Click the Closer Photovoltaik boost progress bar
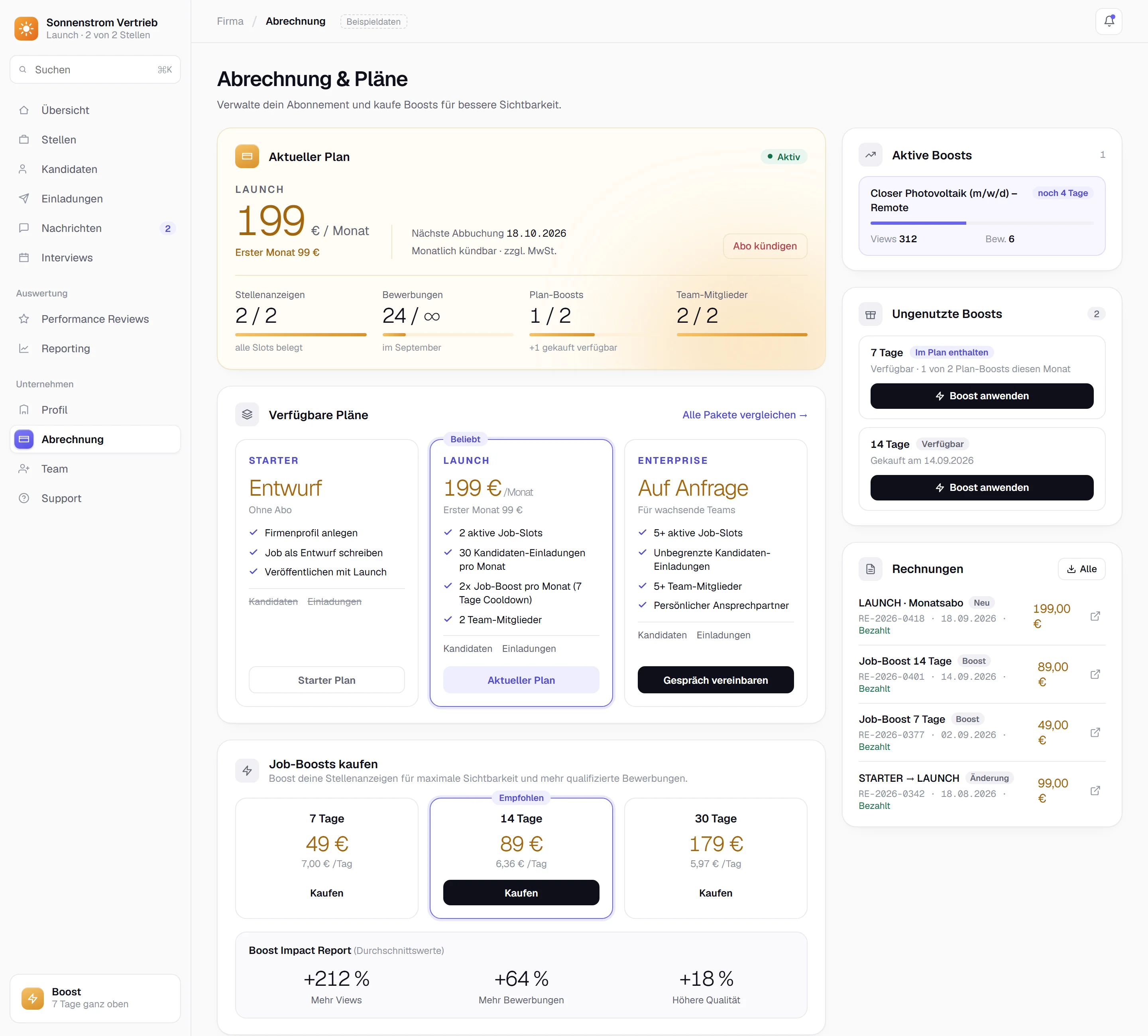 [981, 223]
